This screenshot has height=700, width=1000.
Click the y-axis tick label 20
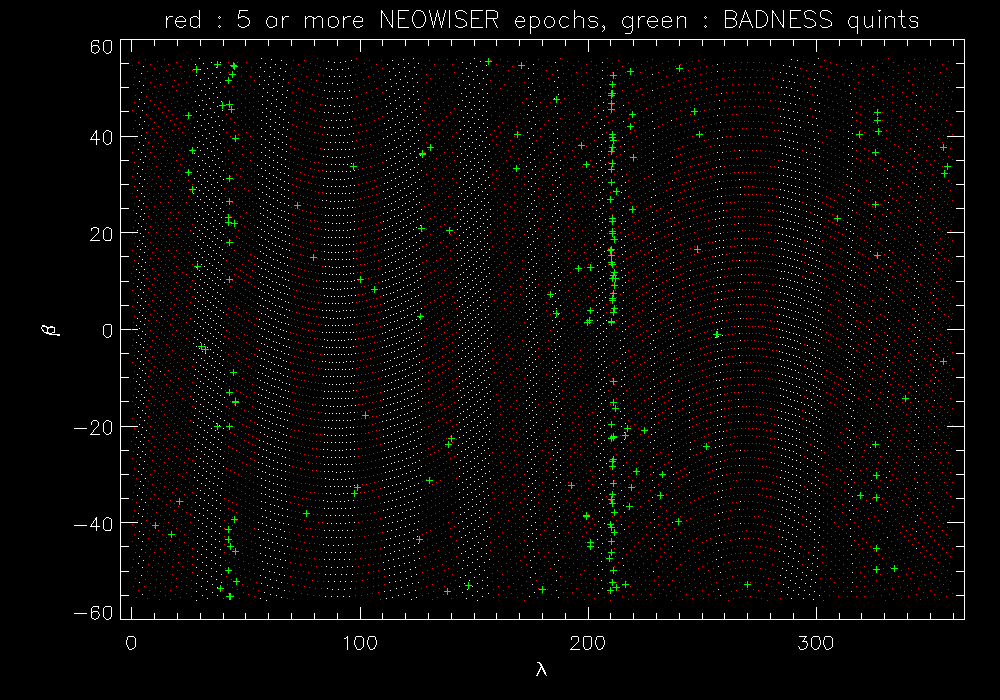click(101, 234)
